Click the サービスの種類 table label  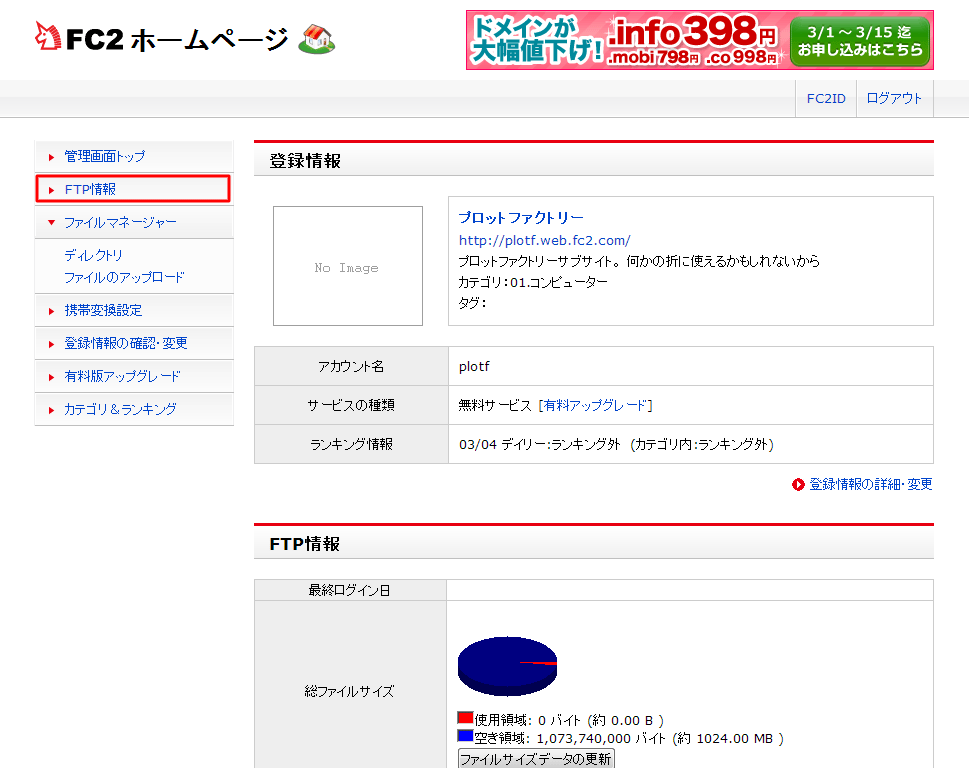coord(351,405)
